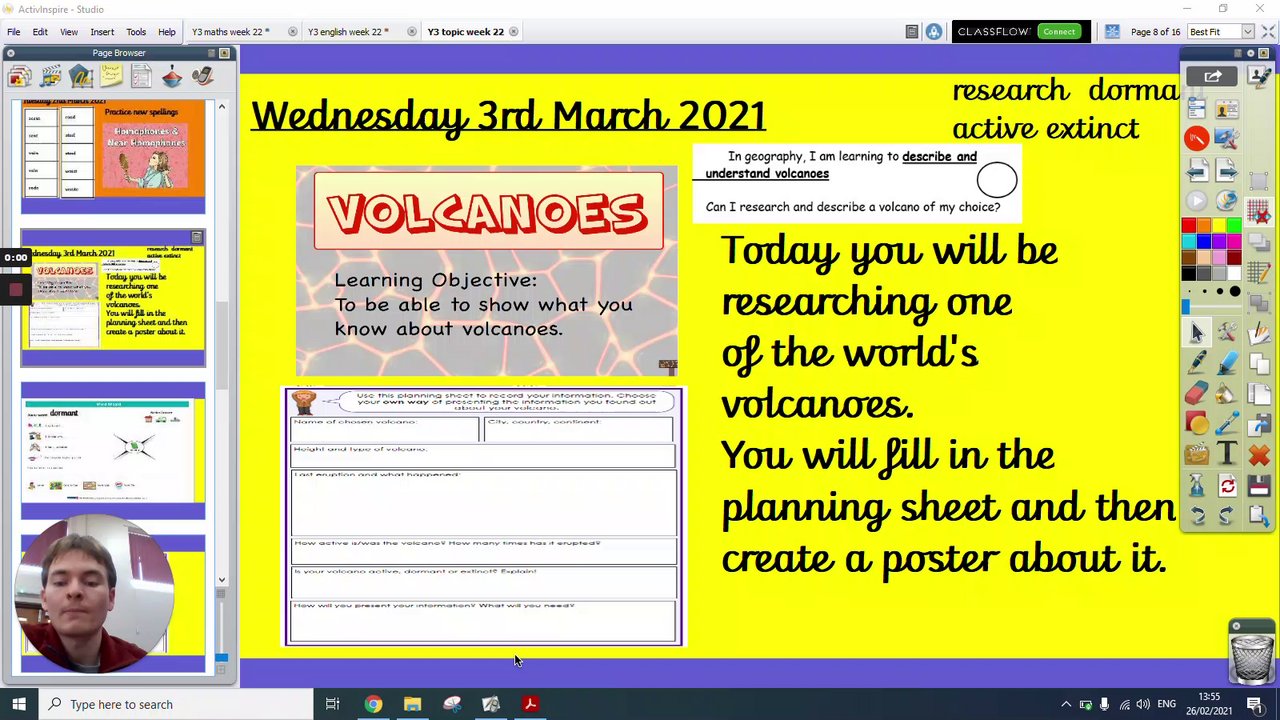Pick the black color swatch

(x=1188, y=273)
